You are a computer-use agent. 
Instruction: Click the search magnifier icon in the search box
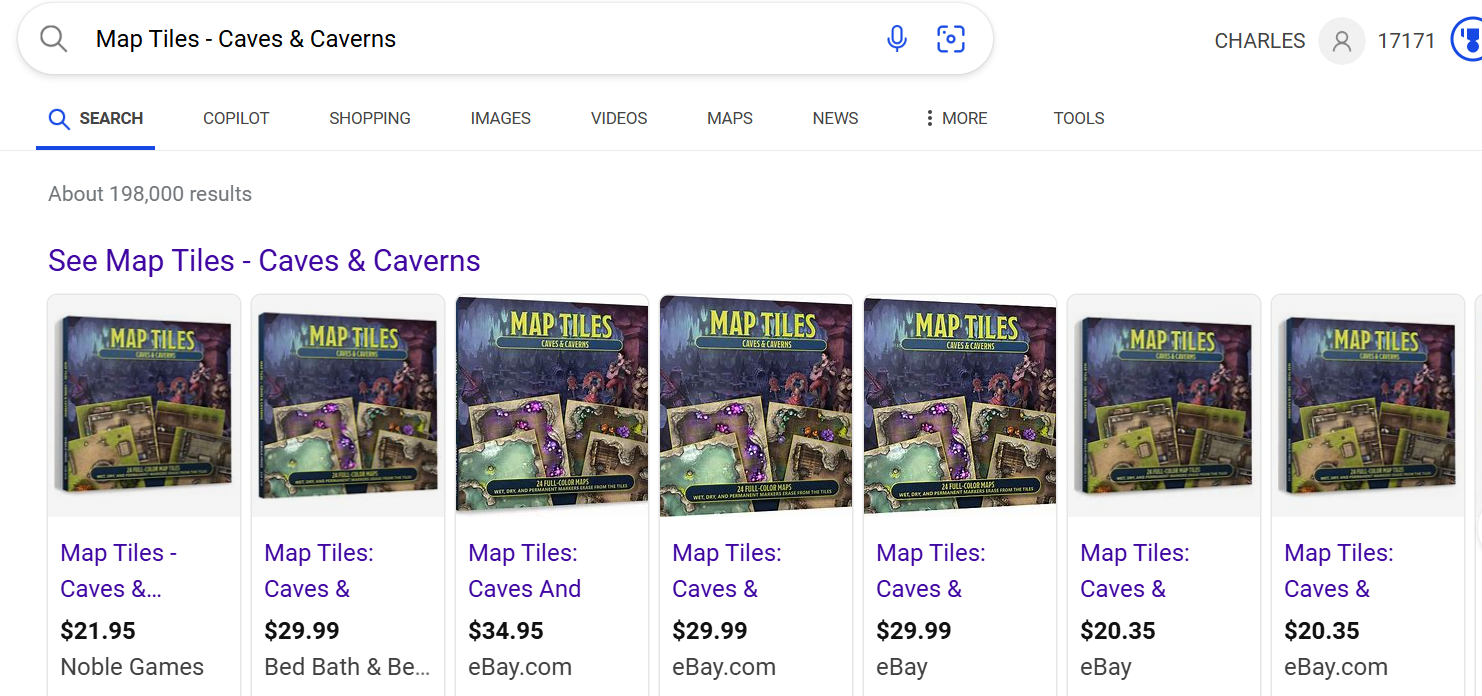point(53,39)
